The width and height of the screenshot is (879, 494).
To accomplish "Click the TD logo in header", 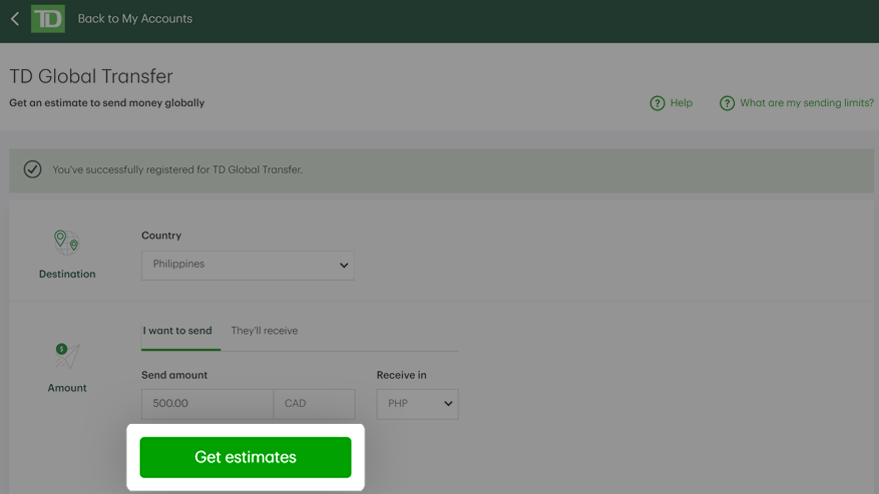I will pyautogui.click(x=48, y=19).
